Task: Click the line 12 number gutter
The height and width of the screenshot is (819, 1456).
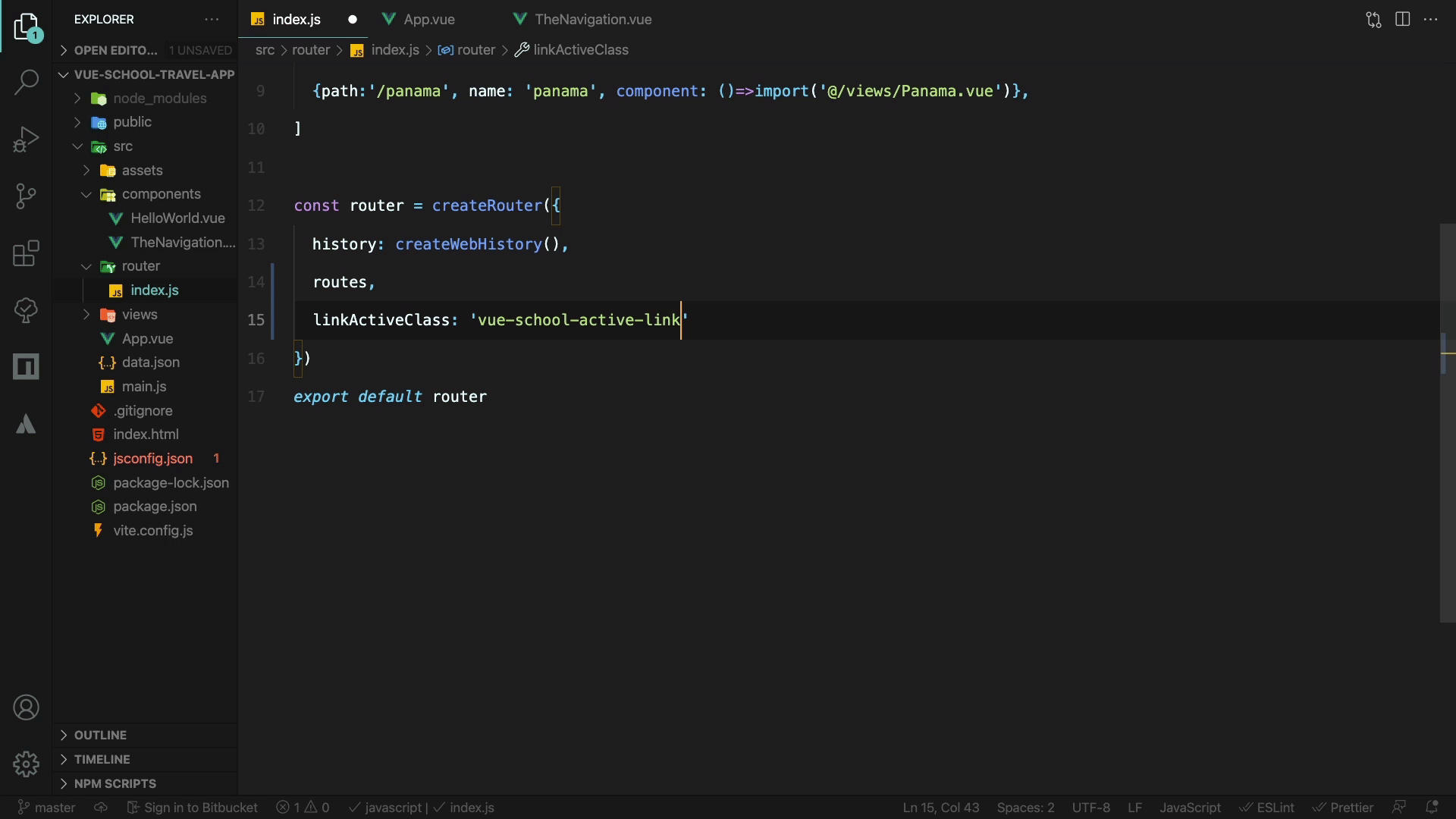Action: click(x=256, y=206)
